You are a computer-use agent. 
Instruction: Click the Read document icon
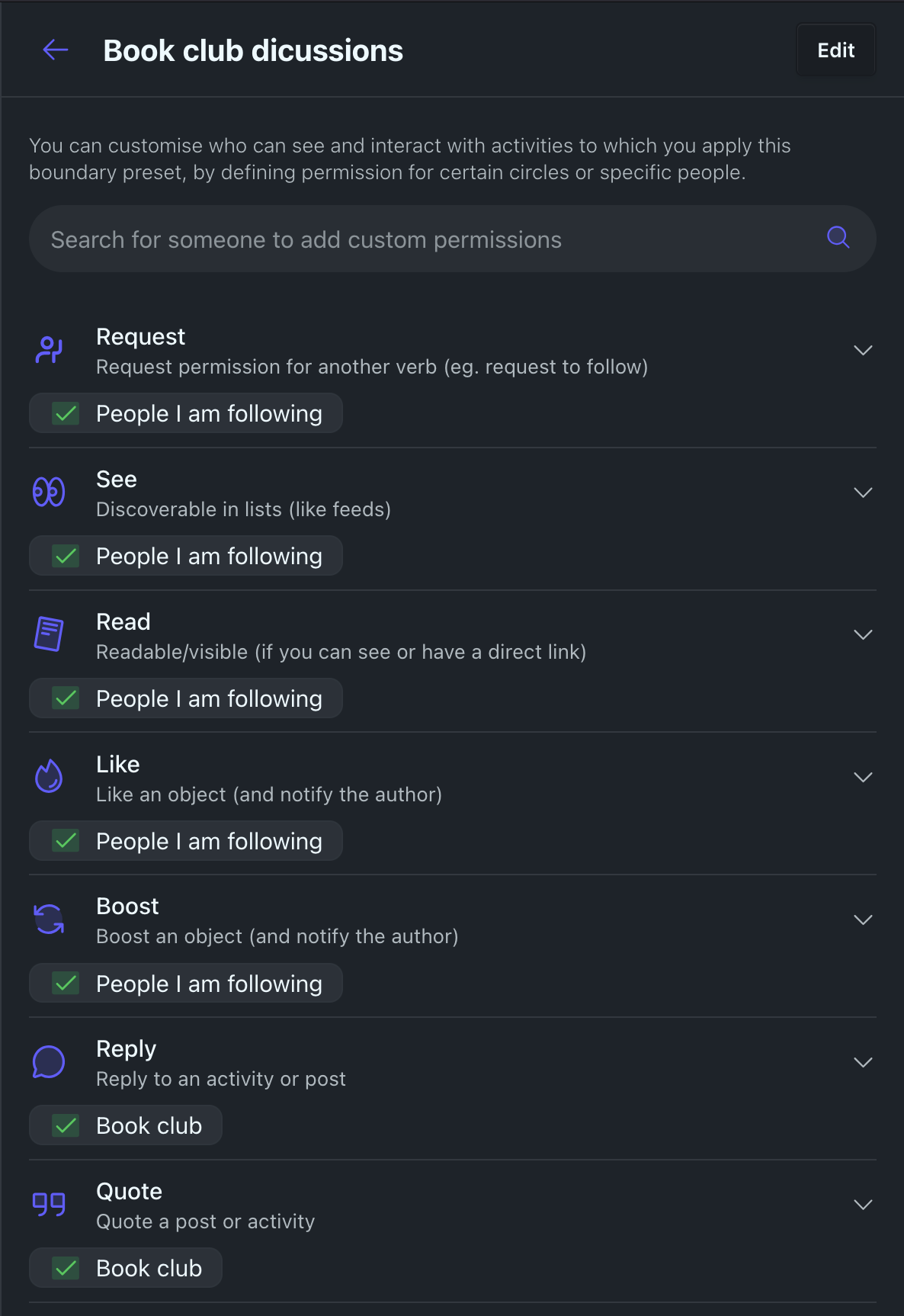49,634
